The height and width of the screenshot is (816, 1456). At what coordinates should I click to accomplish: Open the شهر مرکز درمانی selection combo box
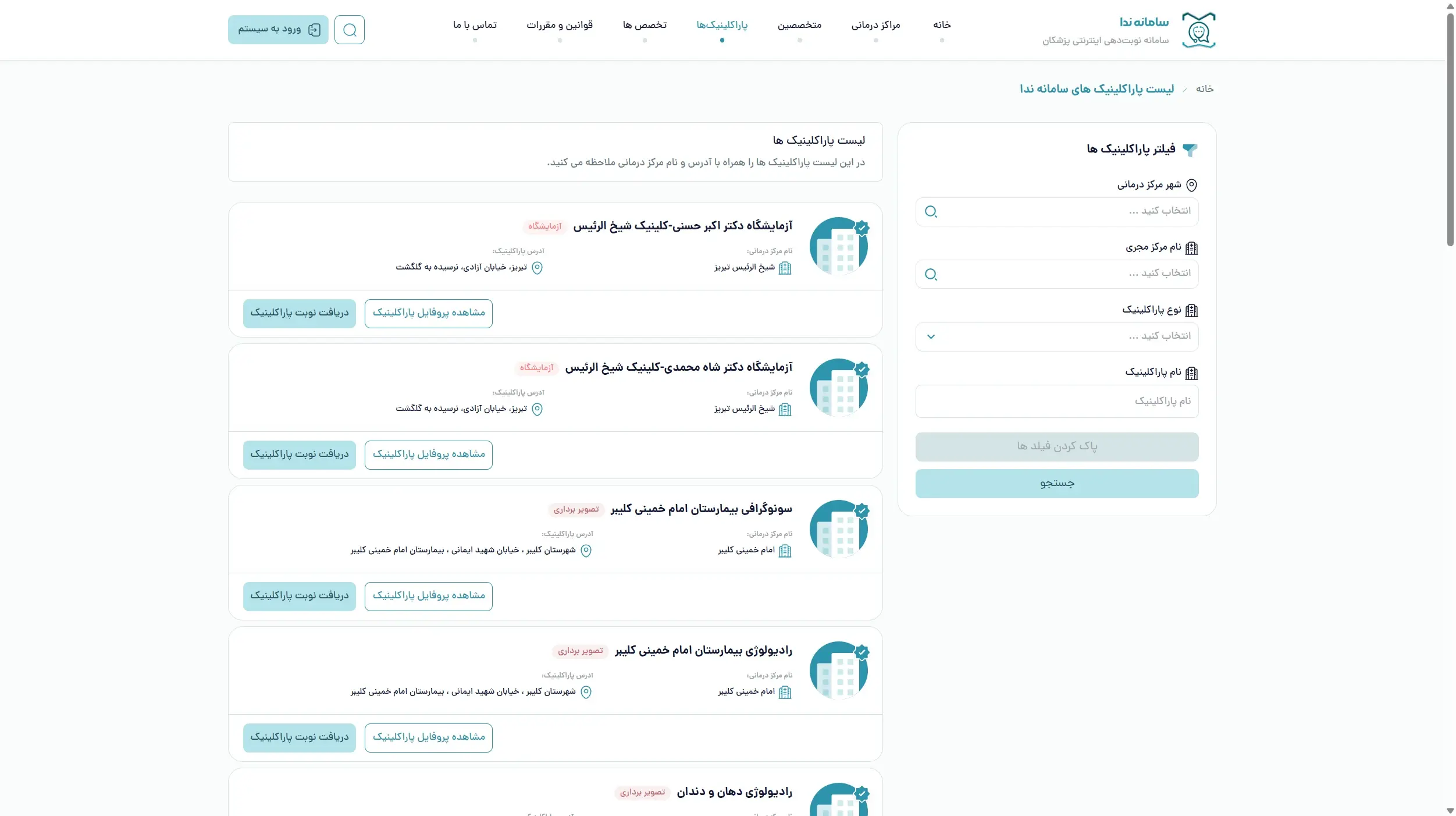pos(1056,211)
